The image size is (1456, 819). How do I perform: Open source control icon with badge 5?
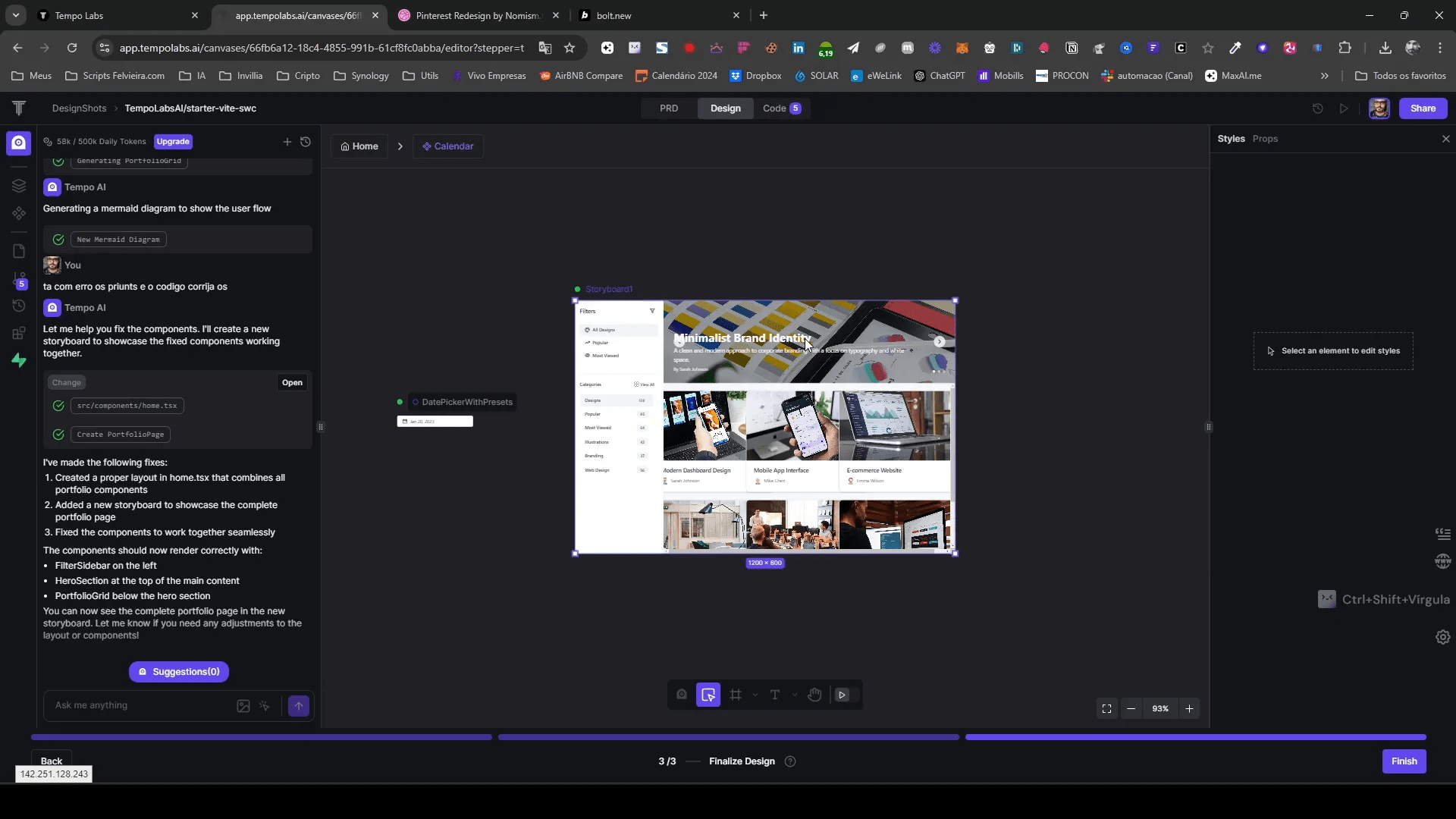tap(20, 280)
